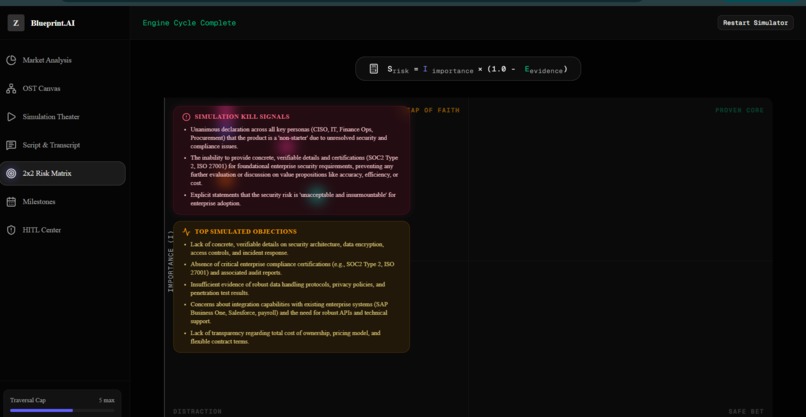Click the pulse icon beside Top Simulated Objections
Image resolution: width=806 pixels, height=417 pixels.
pyautogui.click(x=186, y=232)
